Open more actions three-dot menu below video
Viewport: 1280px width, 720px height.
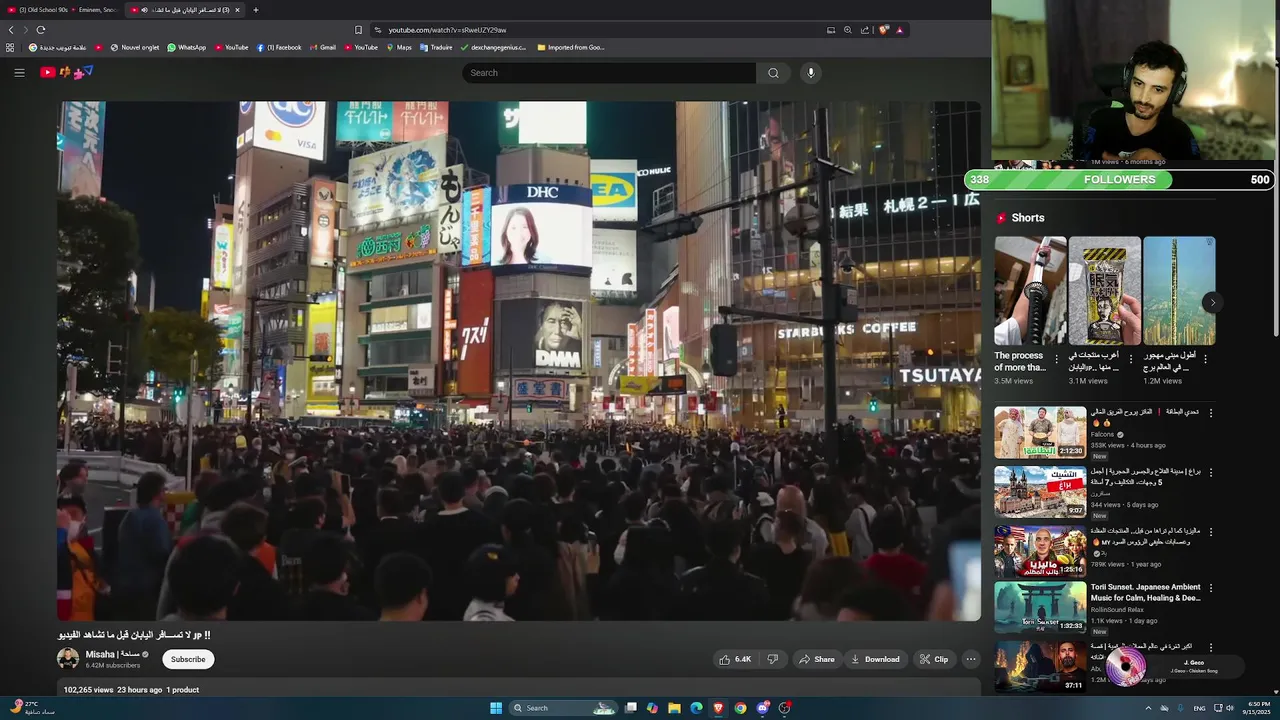(x=970, y=659)
